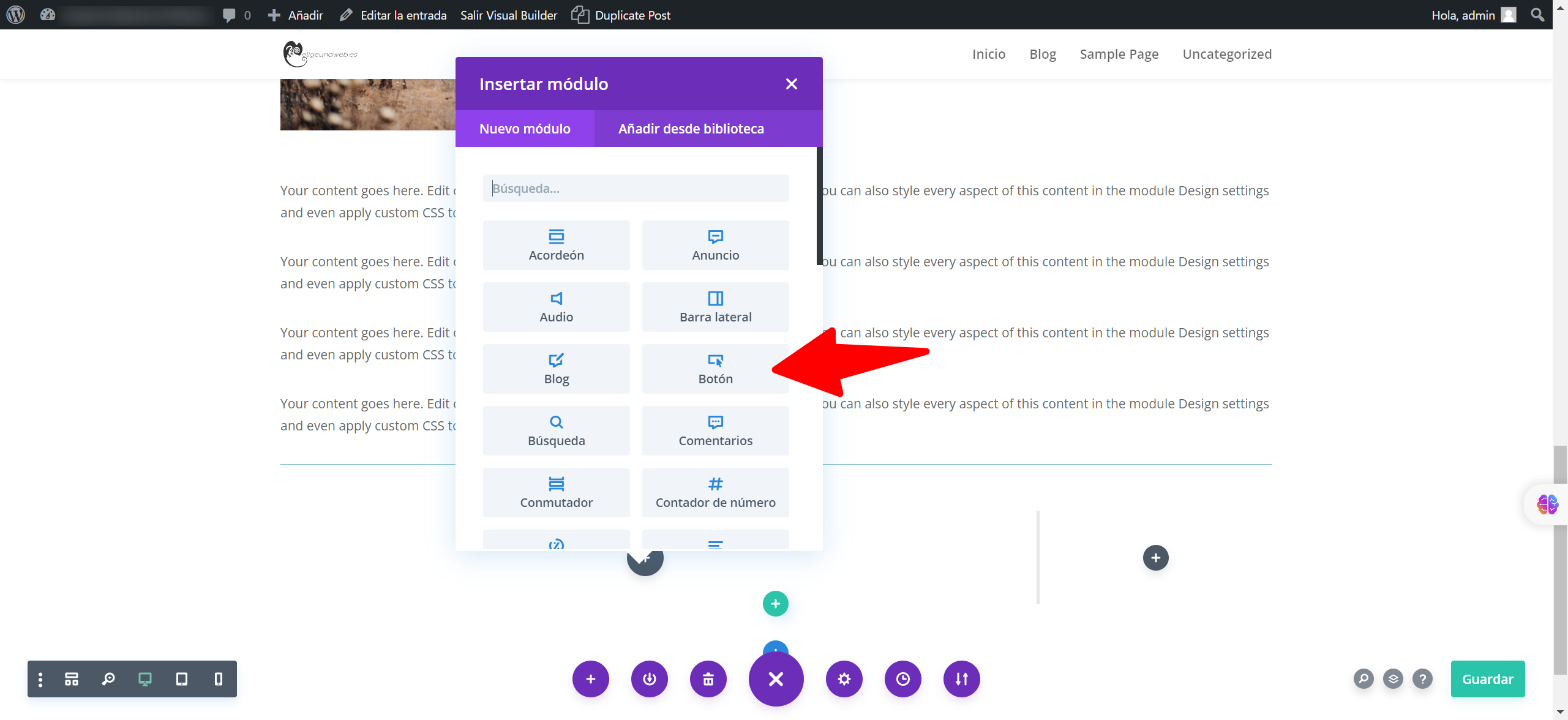Switch to desktop view mode

(x=144, y=678)
